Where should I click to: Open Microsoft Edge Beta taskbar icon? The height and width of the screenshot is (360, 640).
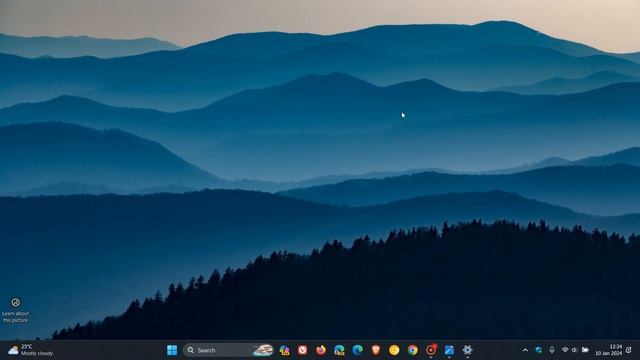click(339, 350)
